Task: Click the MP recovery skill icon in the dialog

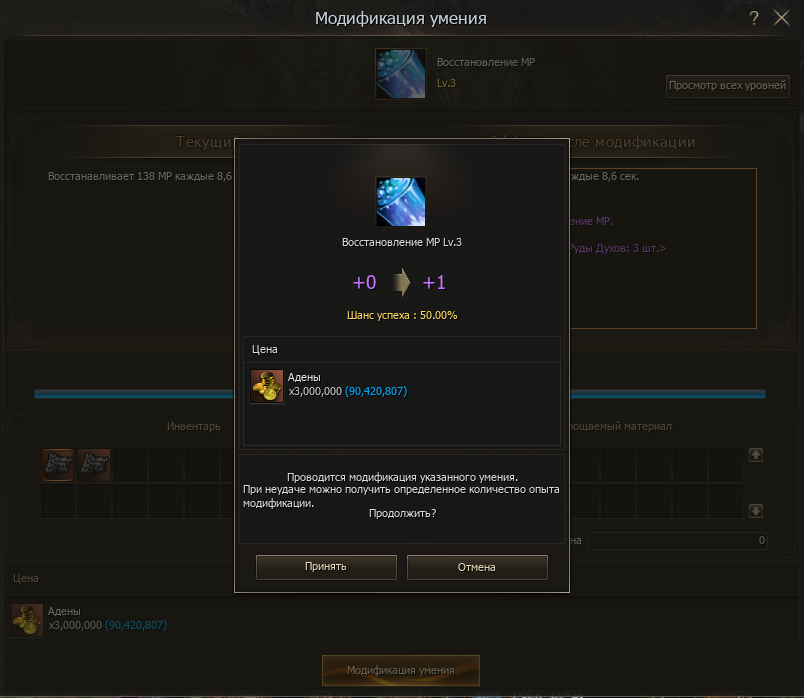Action: (401, 202)
